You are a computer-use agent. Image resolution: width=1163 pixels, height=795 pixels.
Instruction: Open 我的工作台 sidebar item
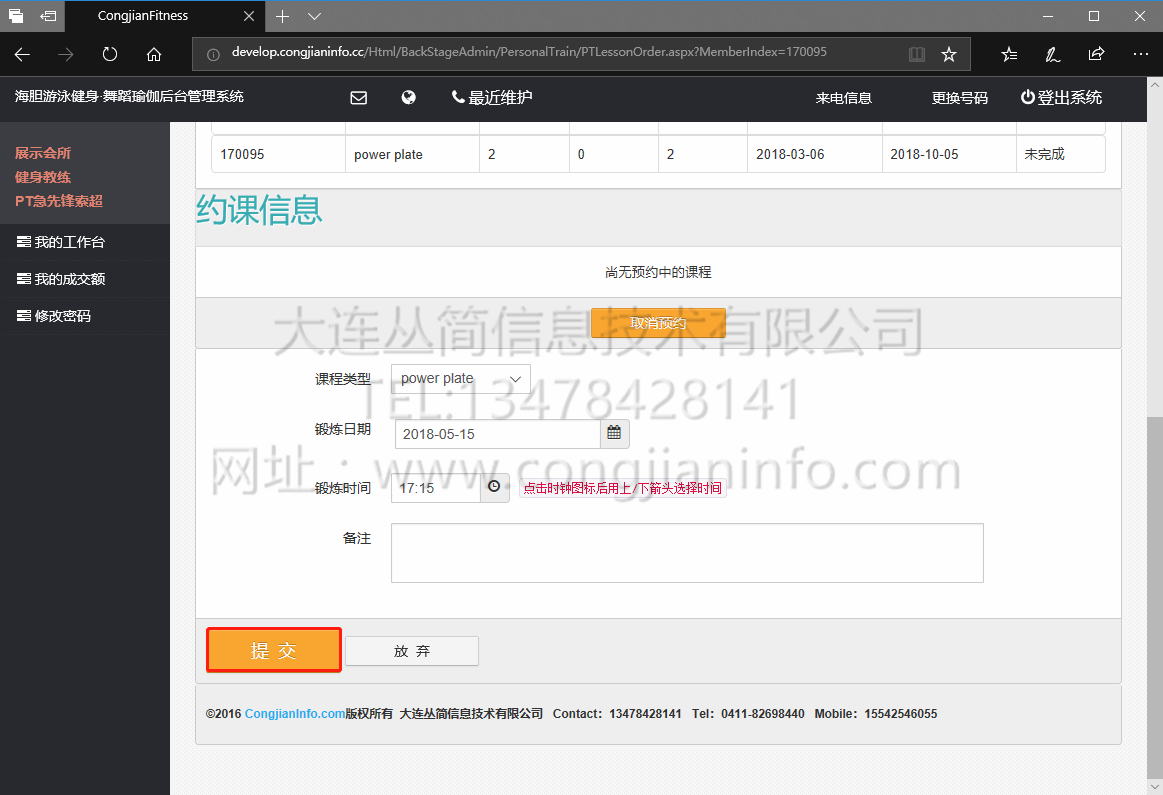85,242
